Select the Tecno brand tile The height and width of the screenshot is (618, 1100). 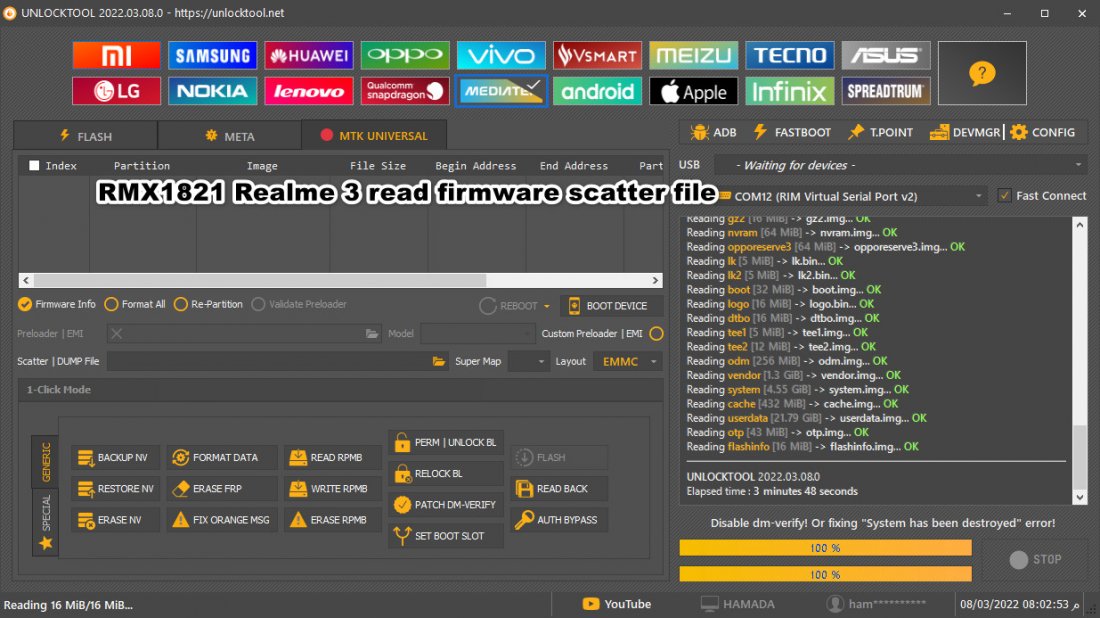coord(789,55)
